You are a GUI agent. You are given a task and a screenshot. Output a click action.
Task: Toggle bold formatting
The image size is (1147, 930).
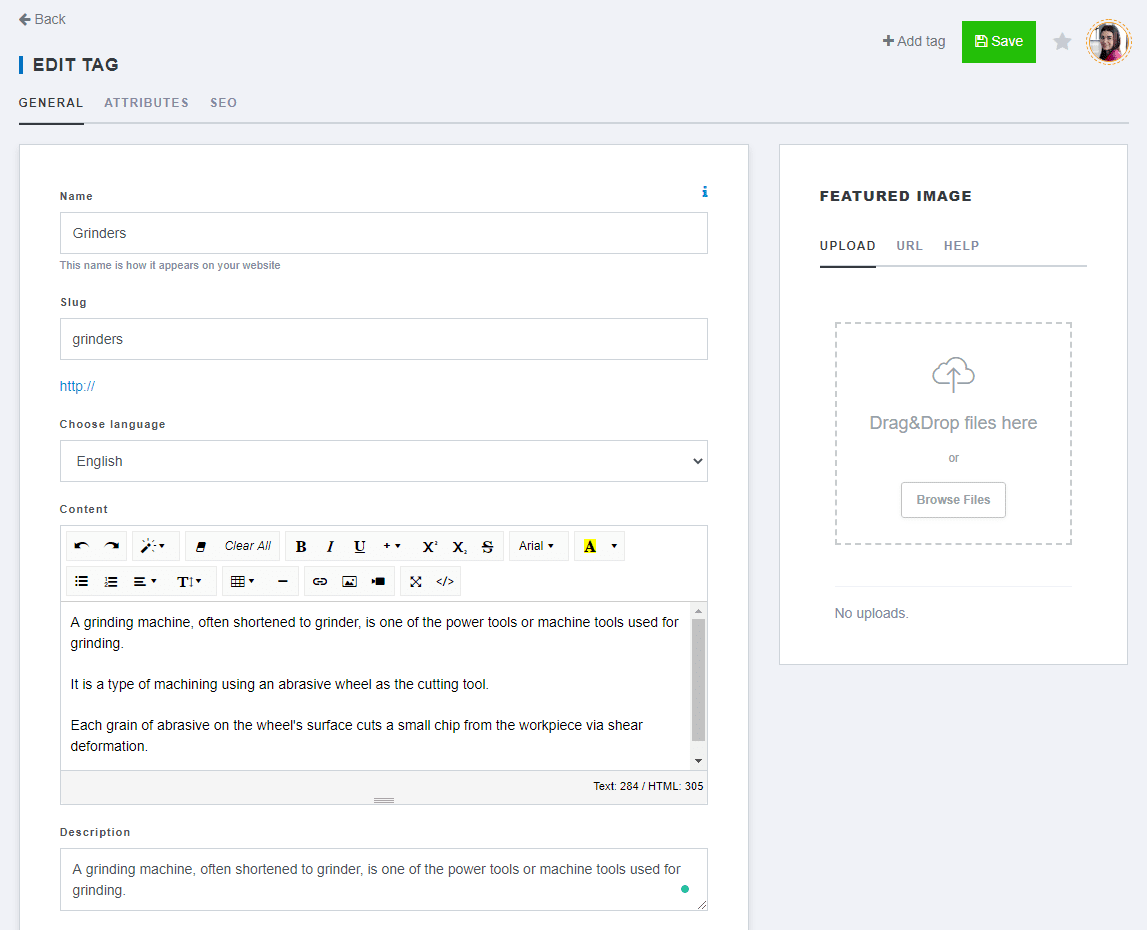(301, 546)
